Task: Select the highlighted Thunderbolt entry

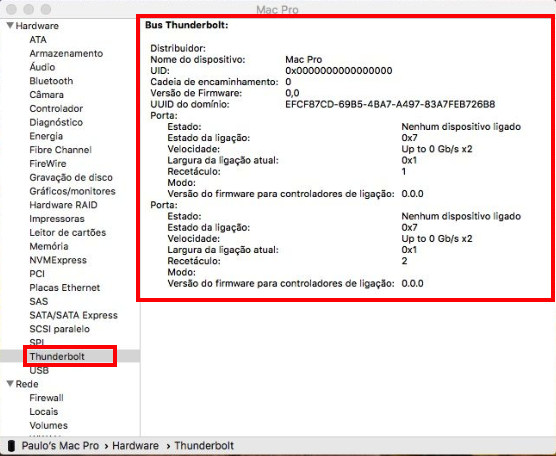Action: [x=57, y=356]
